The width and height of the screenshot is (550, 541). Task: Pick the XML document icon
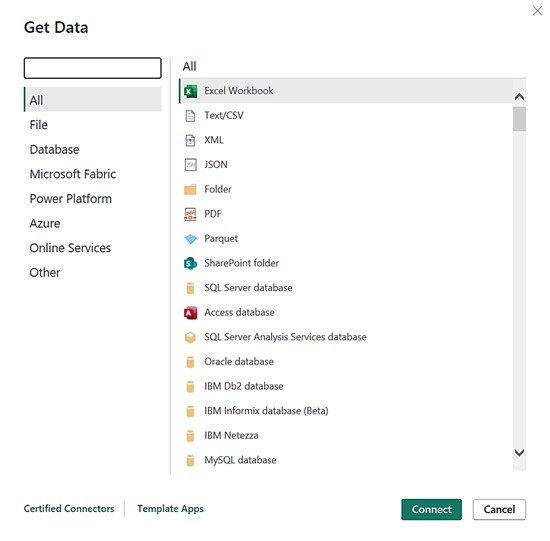(x=190, y=140)
